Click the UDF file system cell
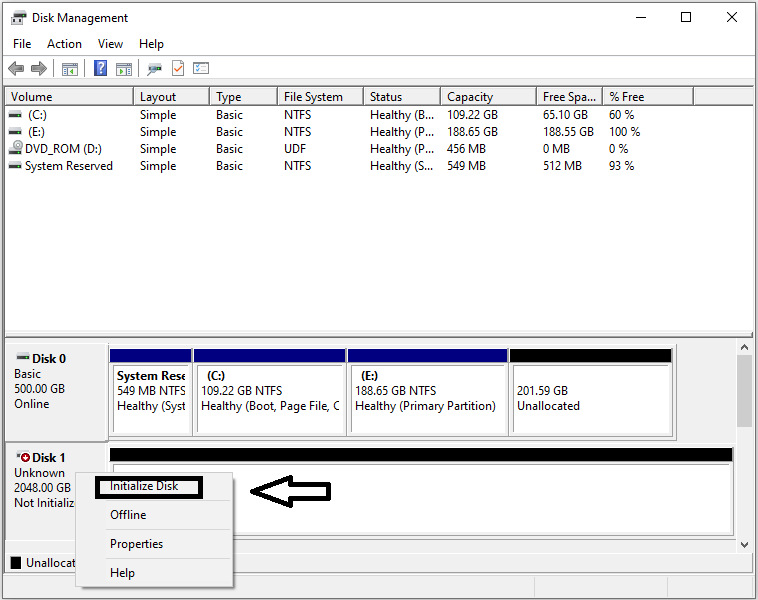This screenshot has width=758, height=600. point(295,149)
